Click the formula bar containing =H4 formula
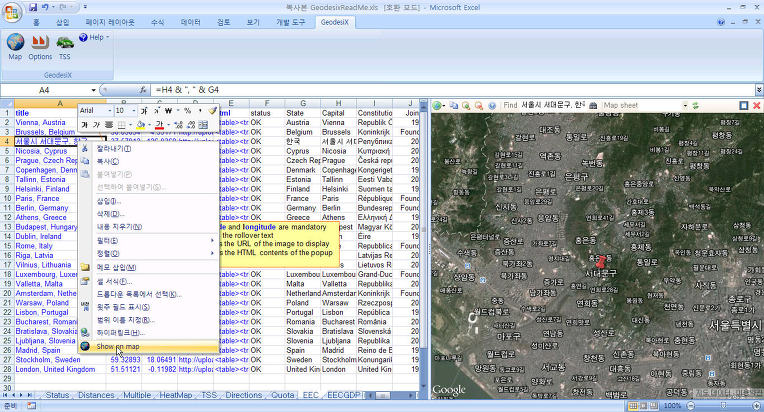This screenshot has width=764, height=412. [x=453, y=90]
